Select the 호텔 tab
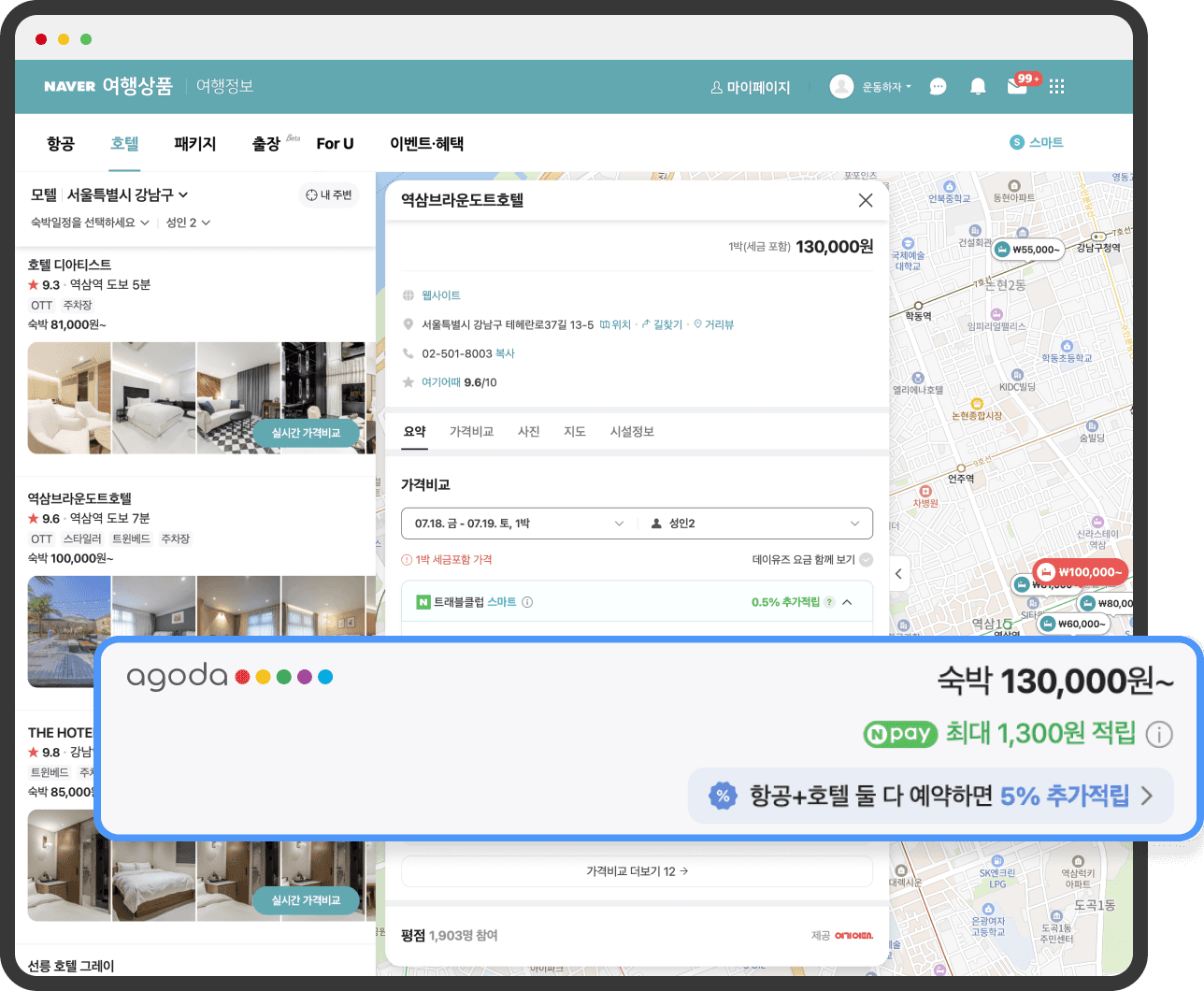 coord(124,143)
